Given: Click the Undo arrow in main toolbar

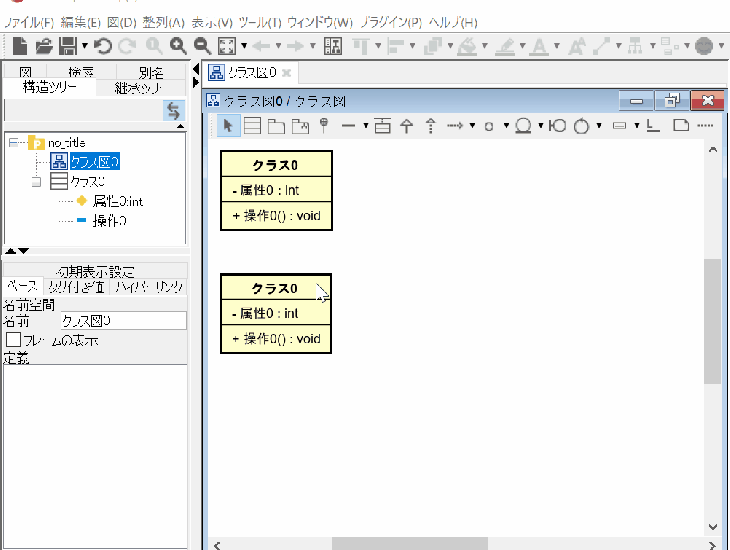Looking at the screenshot, I should pos(103,46).
